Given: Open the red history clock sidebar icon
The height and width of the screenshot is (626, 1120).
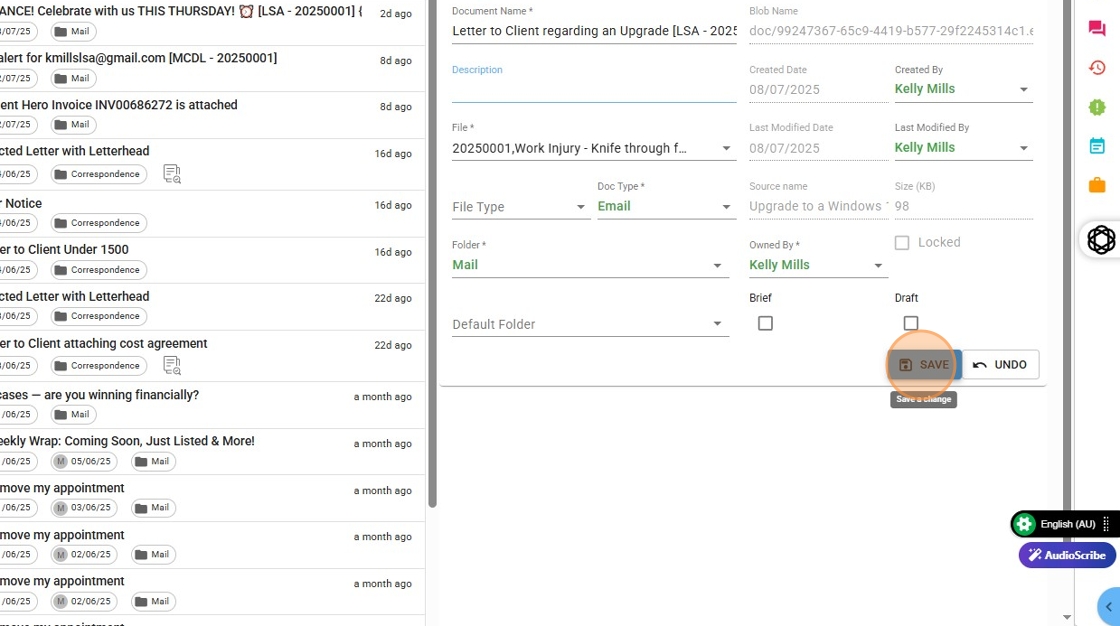Looking at the screenshot, I should click(1097, 68).
